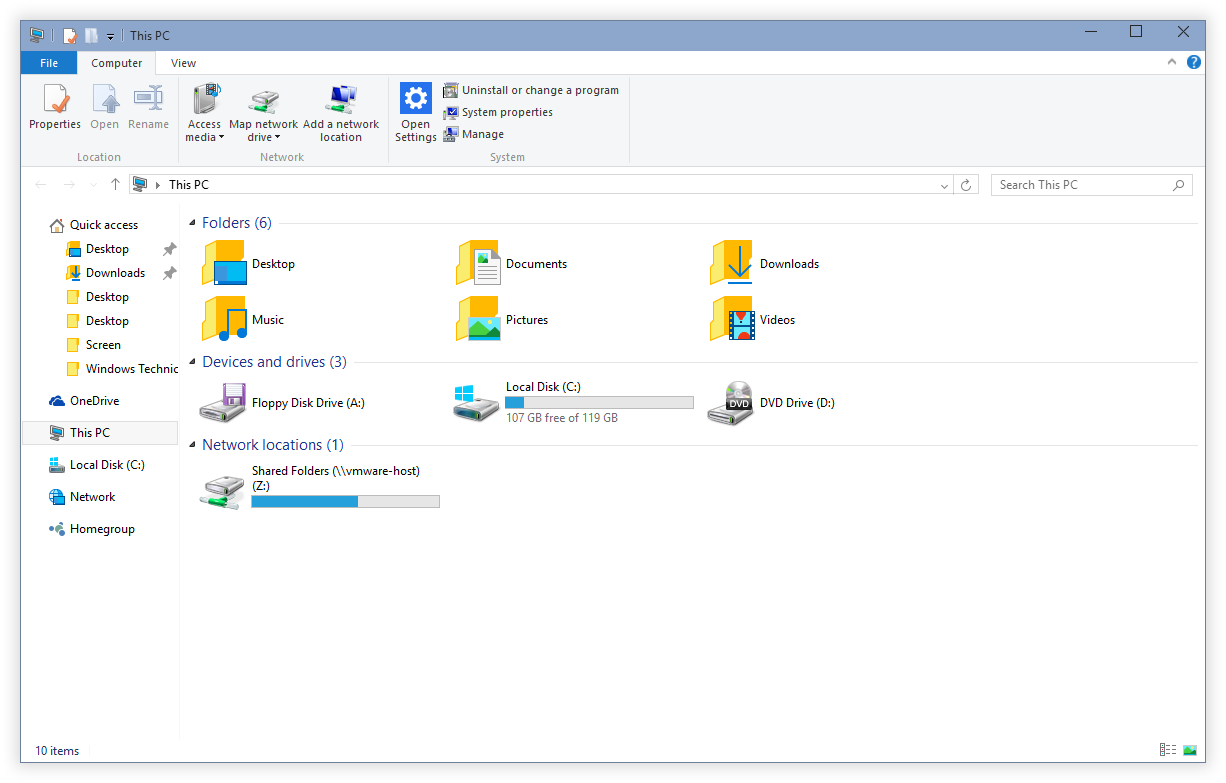The height and width of the screenshot is (783, 1226).
Task: Collapse the ribbon with the chevron
Action: 1172,62
